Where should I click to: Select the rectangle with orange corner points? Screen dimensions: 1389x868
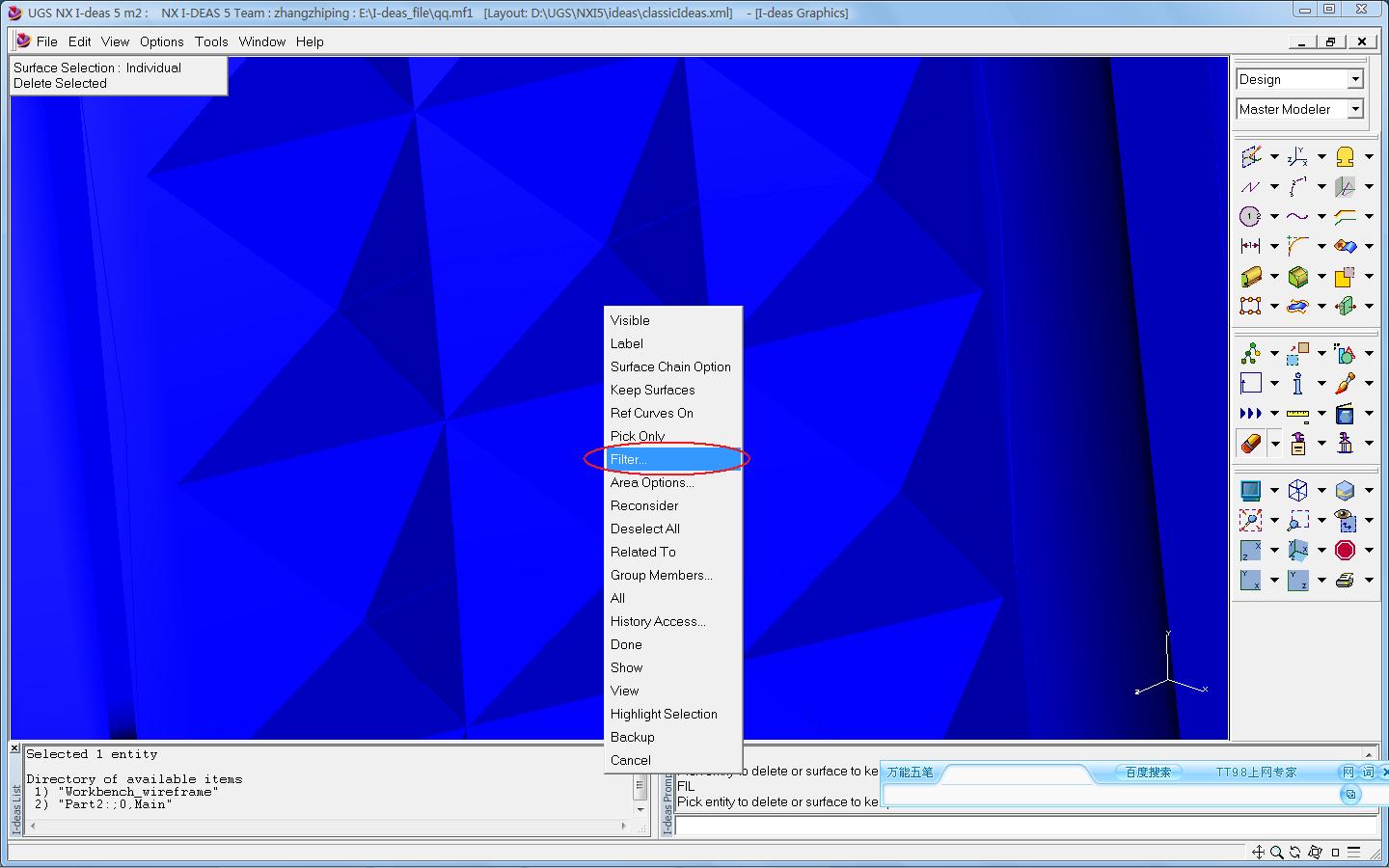click(1251, 307)
